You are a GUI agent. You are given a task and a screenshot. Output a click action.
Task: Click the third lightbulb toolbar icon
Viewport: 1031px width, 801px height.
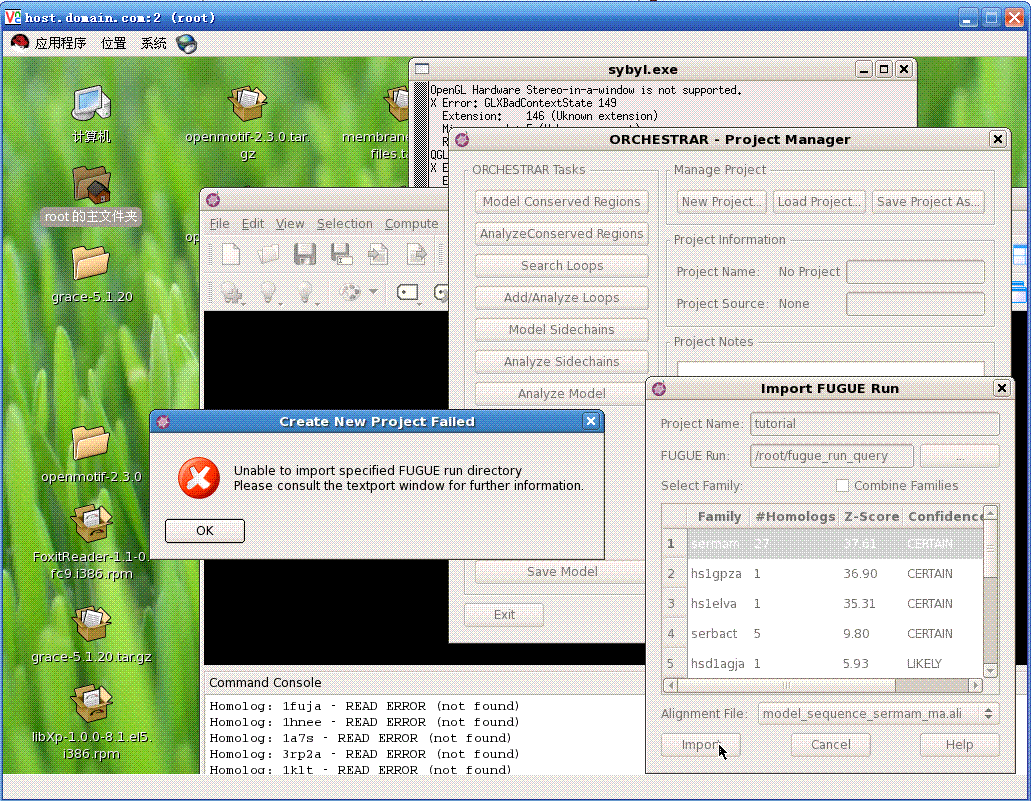(305, 292)
